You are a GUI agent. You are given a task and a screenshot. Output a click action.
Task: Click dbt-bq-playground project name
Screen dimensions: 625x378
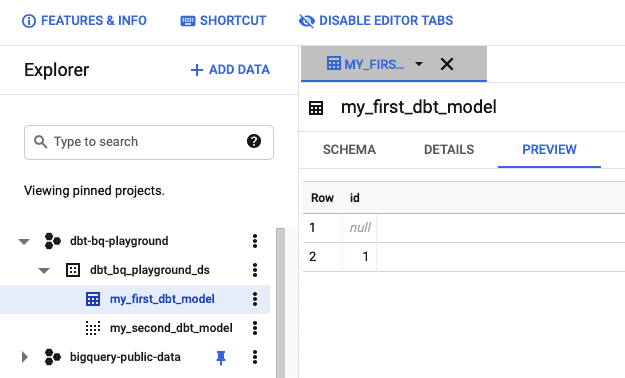119,241
